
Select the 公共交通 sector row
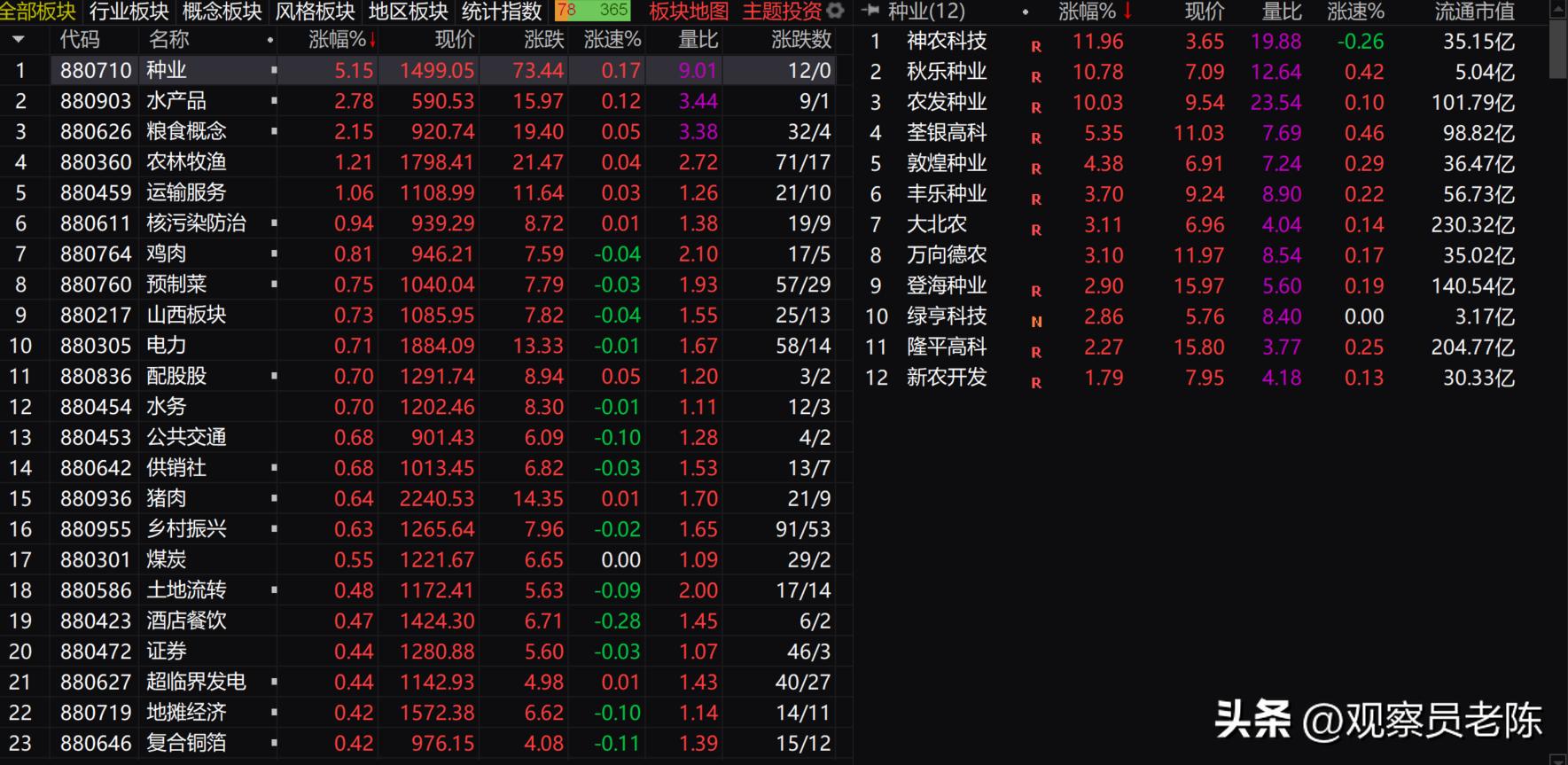(425, 437)
